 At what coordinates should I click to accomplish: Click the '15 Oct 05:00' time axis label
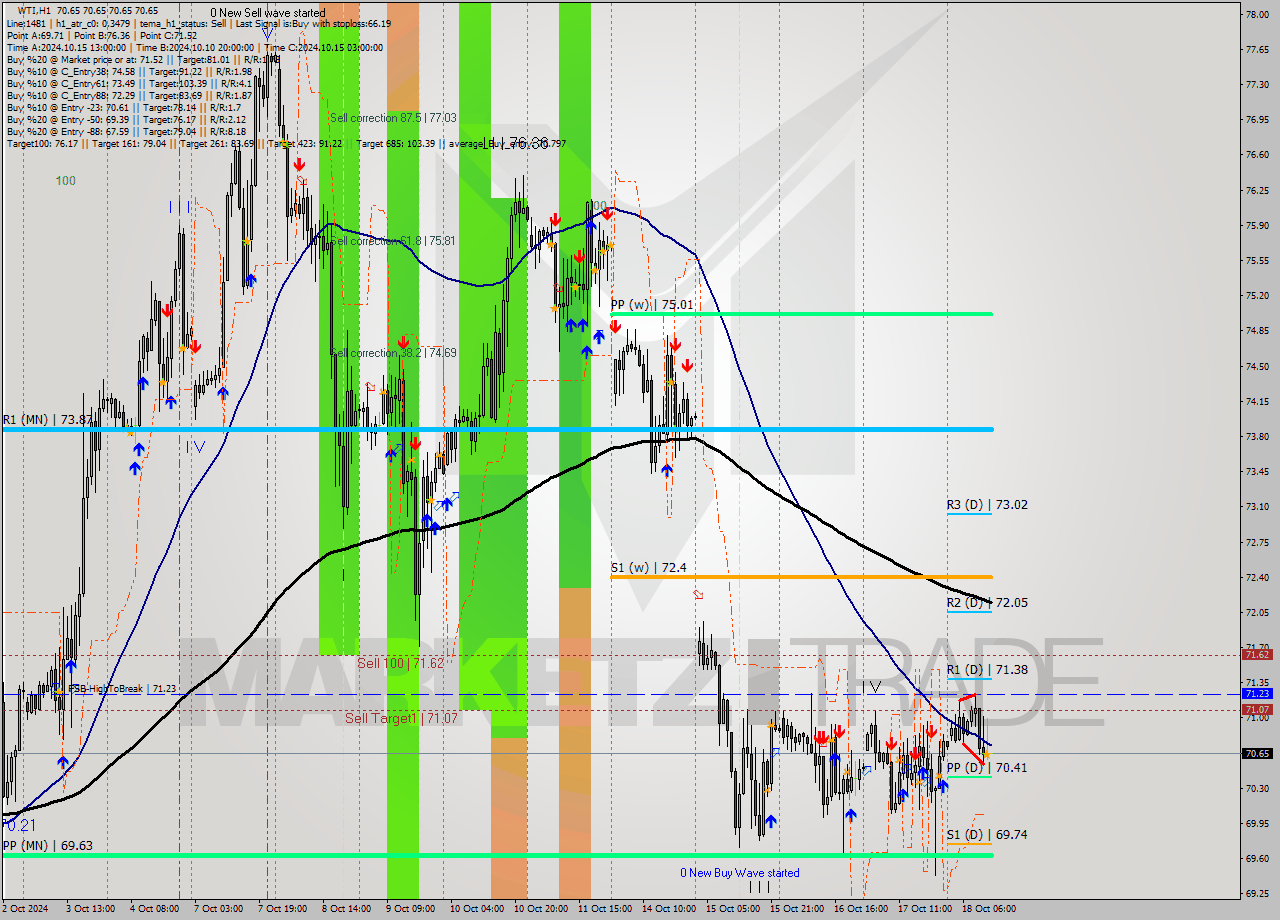tap(733, 909)
